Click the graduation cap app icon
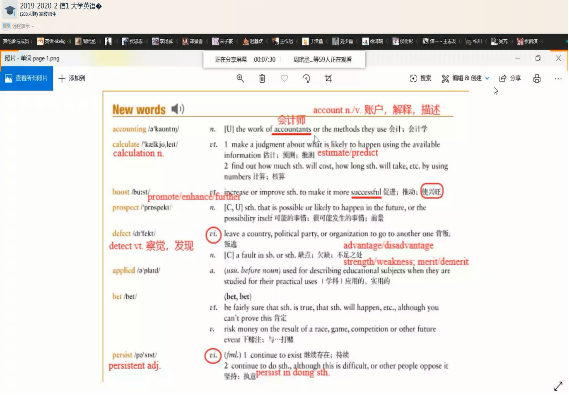 point(10,10)
